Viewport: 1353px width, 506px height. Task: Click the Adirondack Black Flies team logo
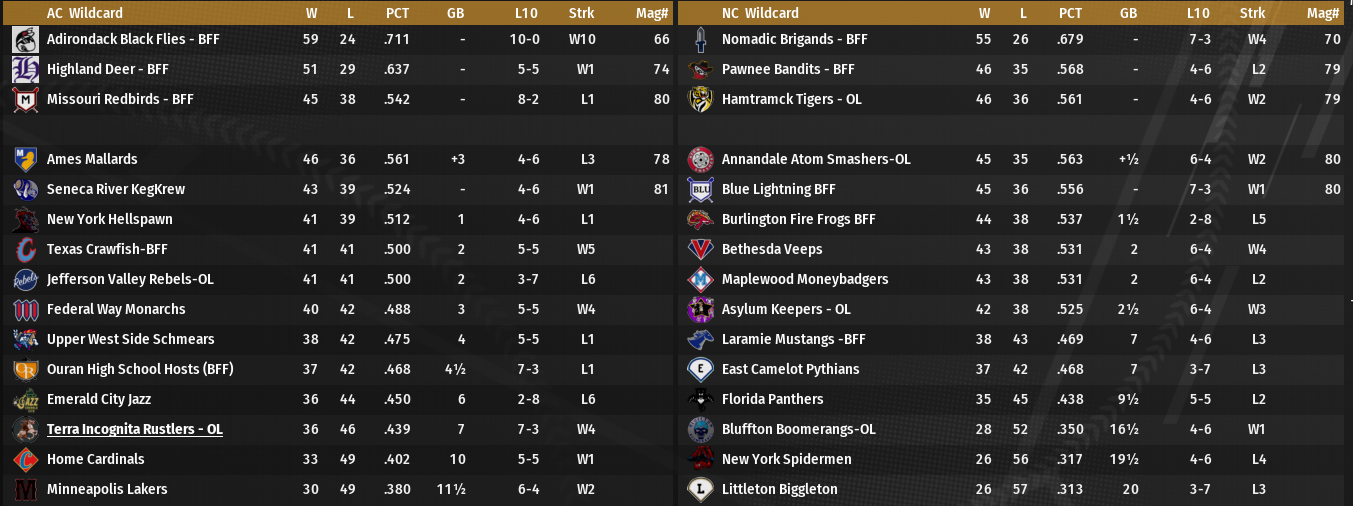tap(25, 40)
